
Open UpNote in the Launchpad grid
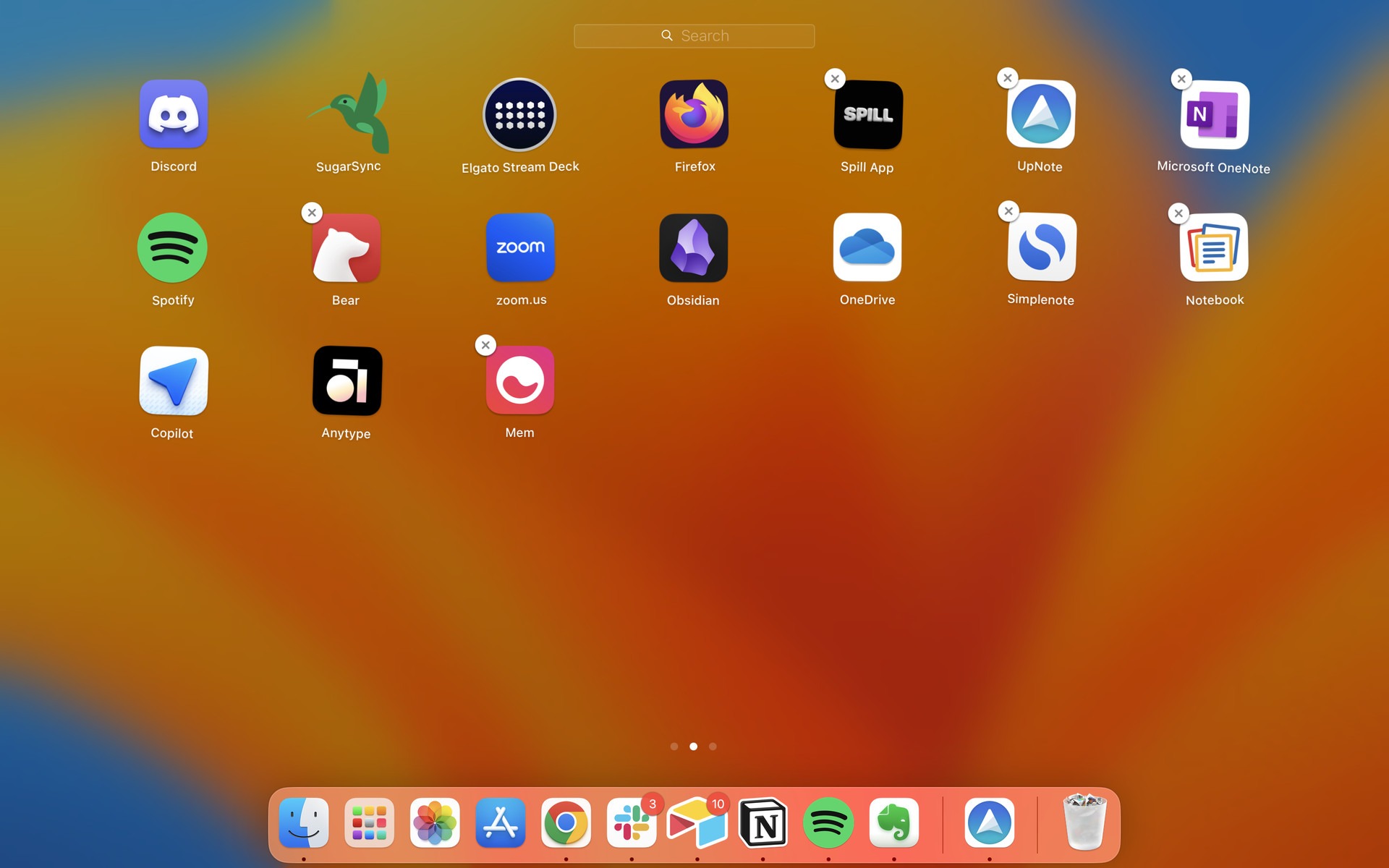[1041, 114]
